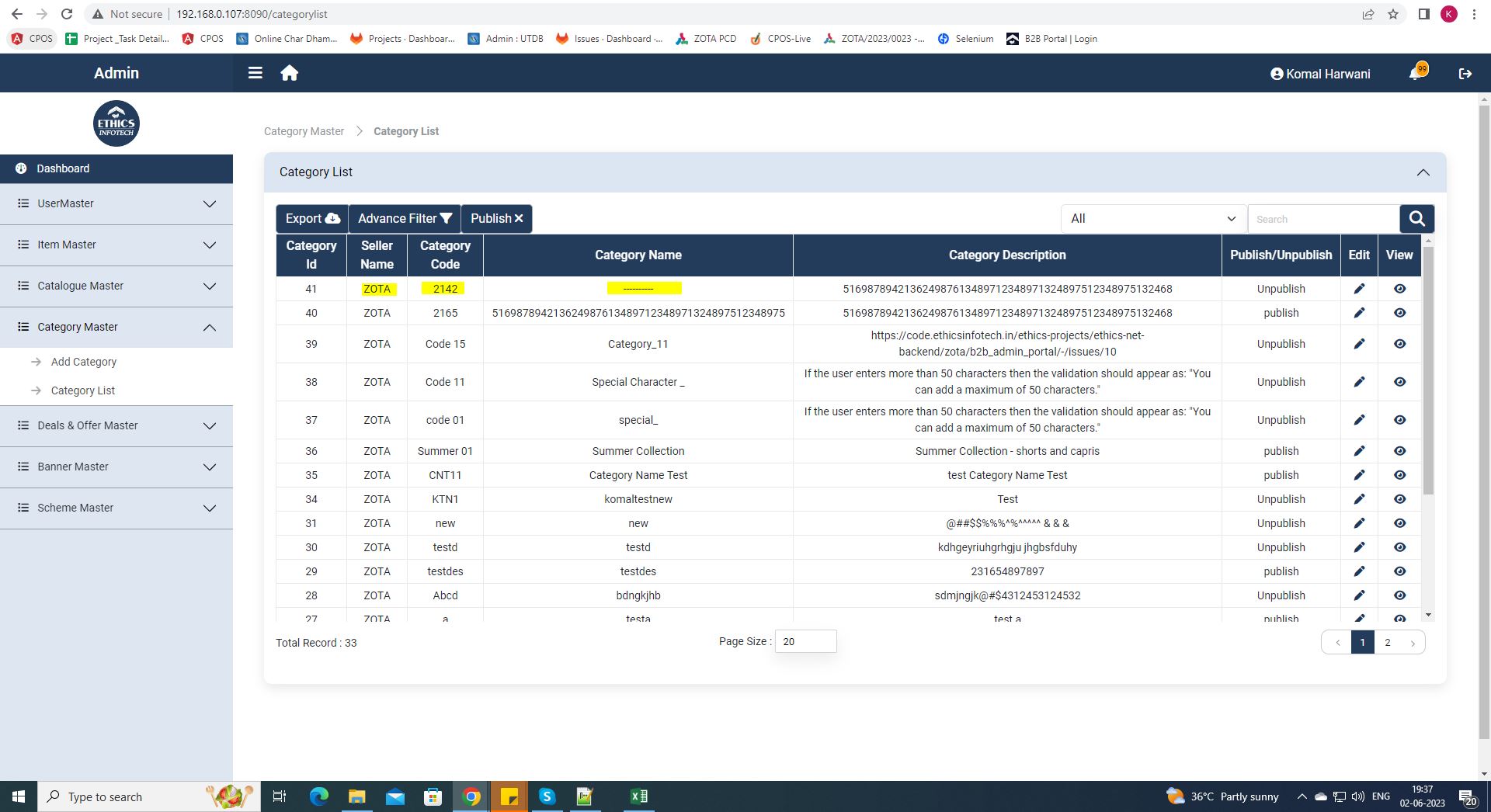This screenshot has width=1491, height=812.
Task: Click the Export button
Action: pyautogui.click(x=312, y=219)
